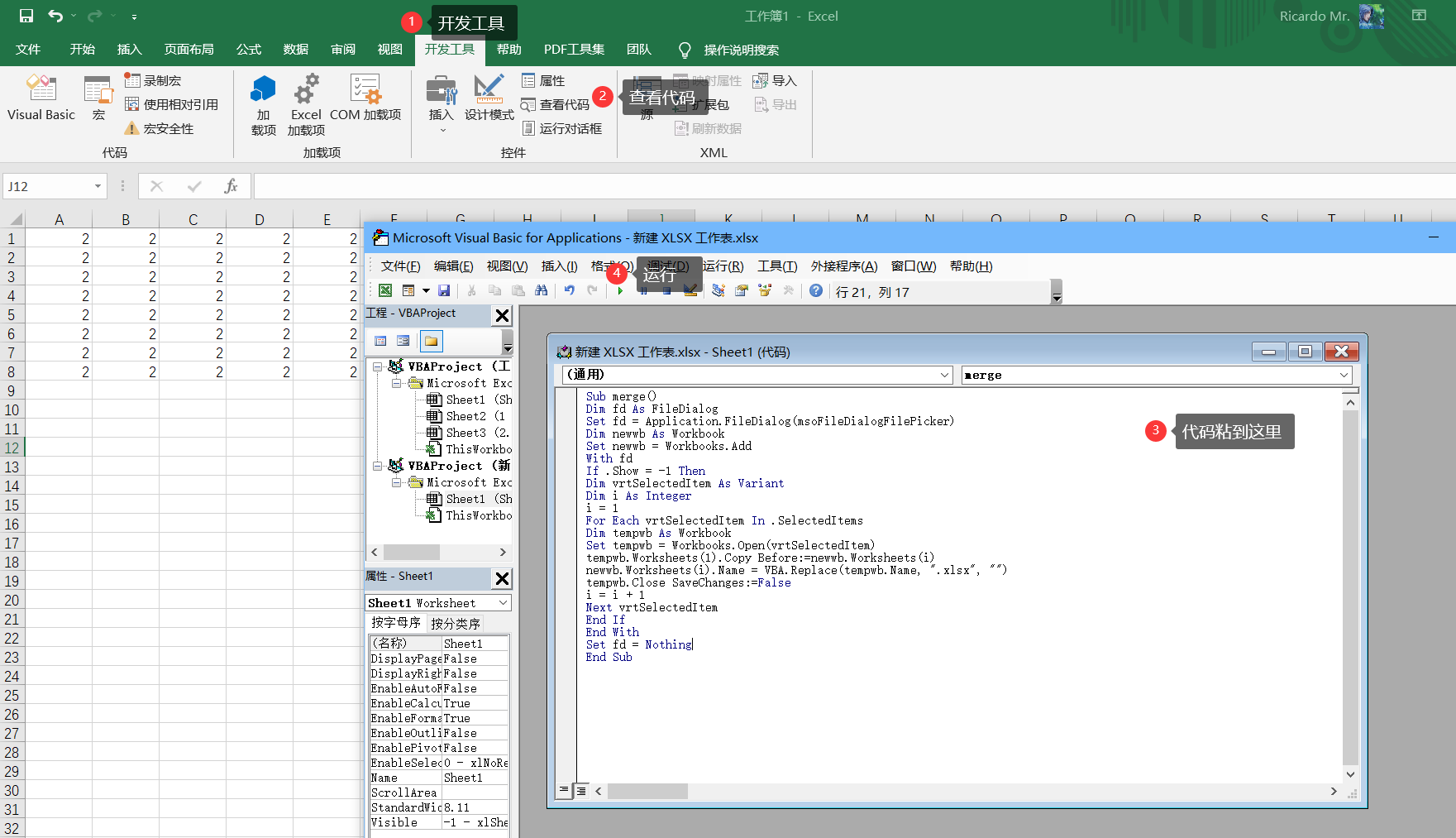Open the Formulas (公式) ribbon tab

point(249,50)
